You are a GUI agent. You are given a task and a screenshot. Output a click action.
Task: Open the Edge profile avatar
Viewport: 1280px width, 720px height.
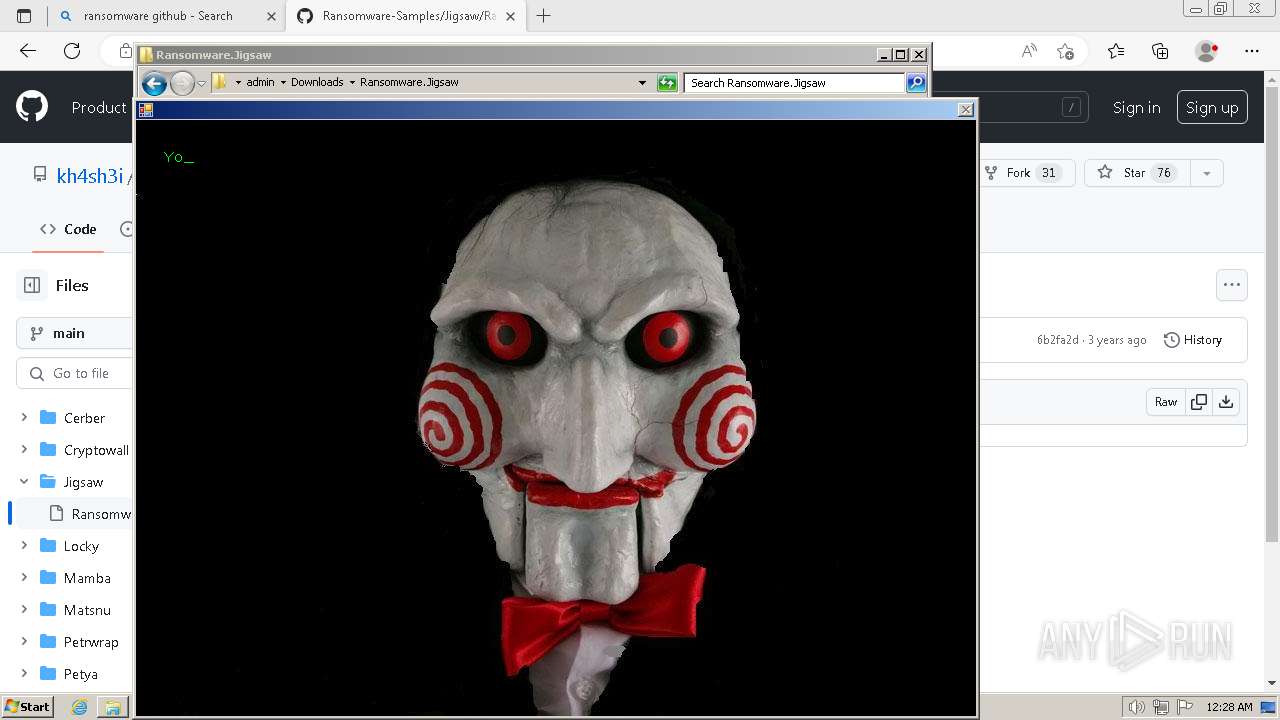pos(1207,51)
